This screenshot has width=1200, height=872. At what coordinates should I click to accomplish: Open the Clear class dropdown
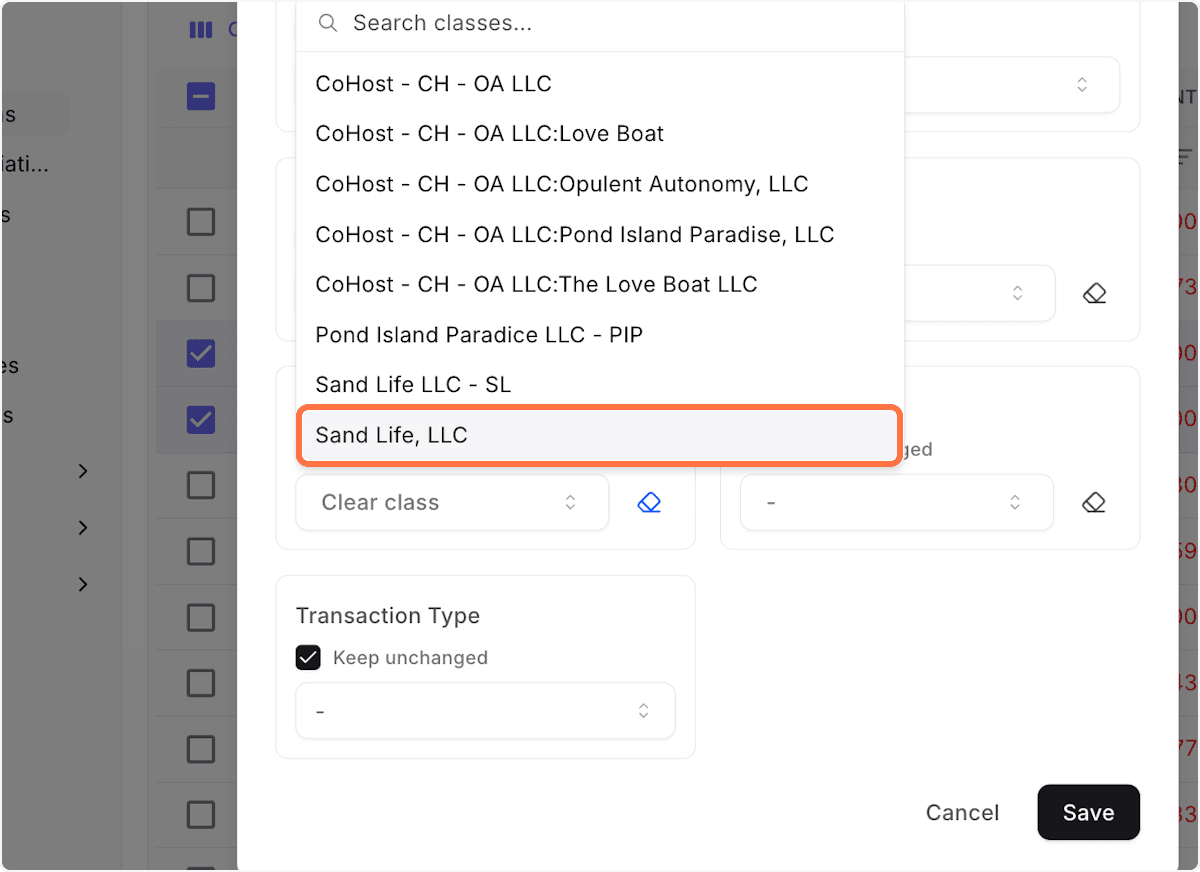click(x=451, y=502)
